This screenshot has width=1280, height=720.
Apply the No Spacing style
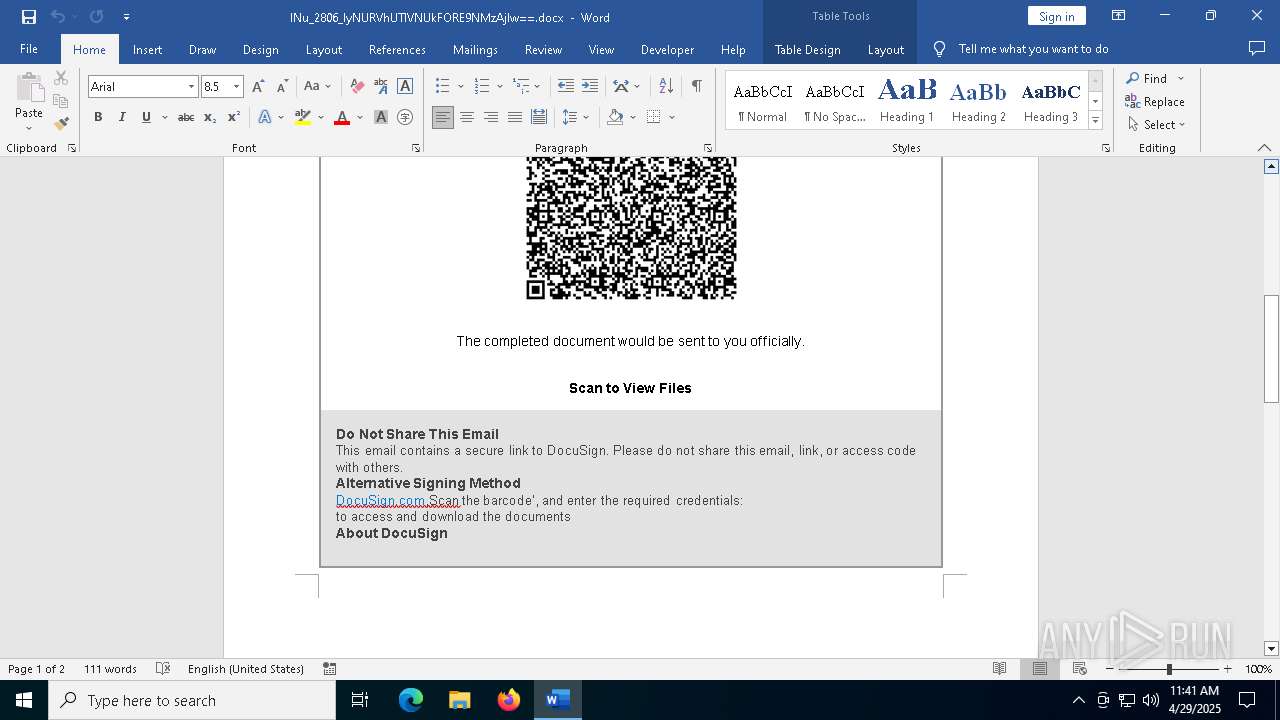[x=835, y=101]
